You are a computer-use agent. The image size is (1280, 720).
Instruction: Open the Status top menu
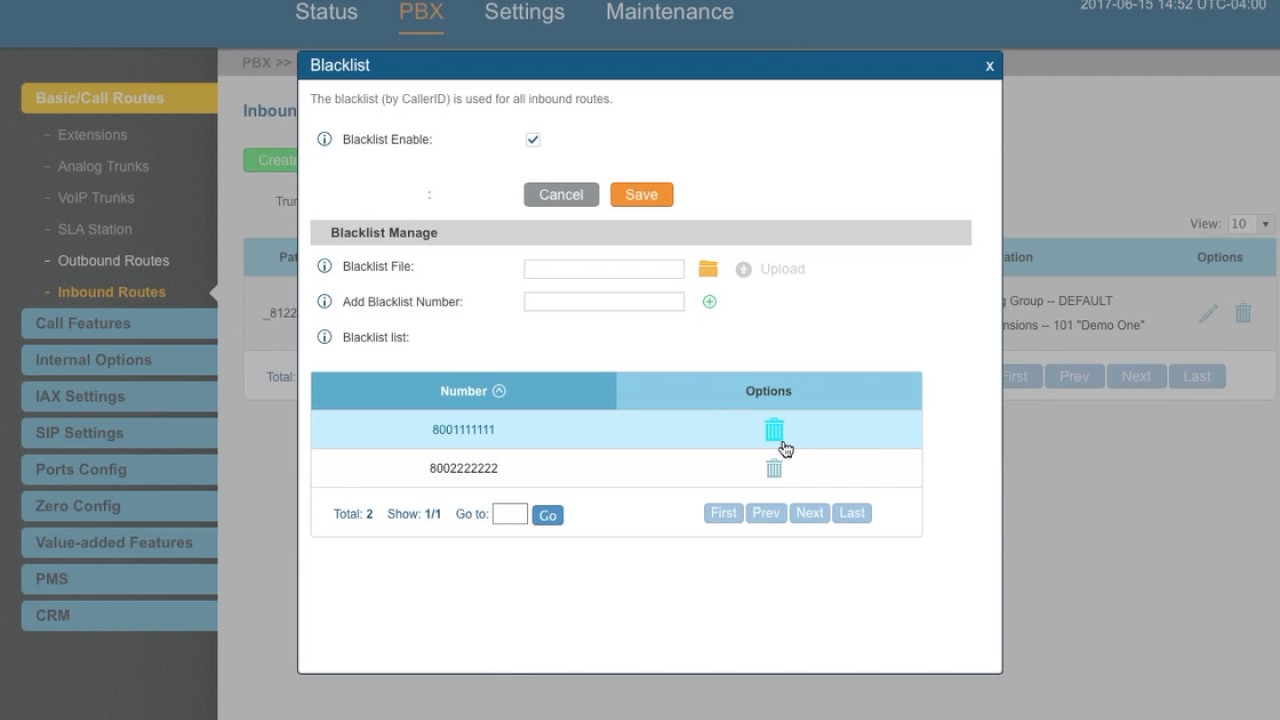point(326,12)
